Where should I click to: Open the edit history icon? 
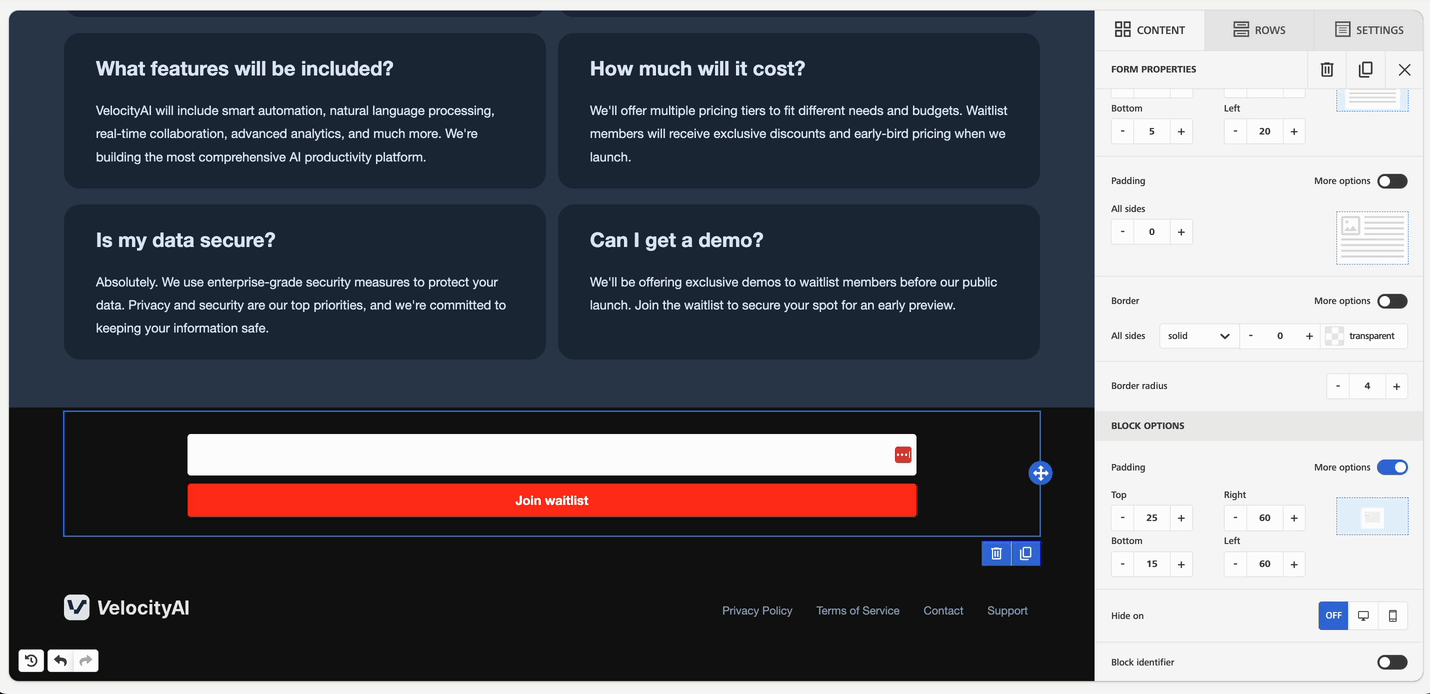(31, 660)
